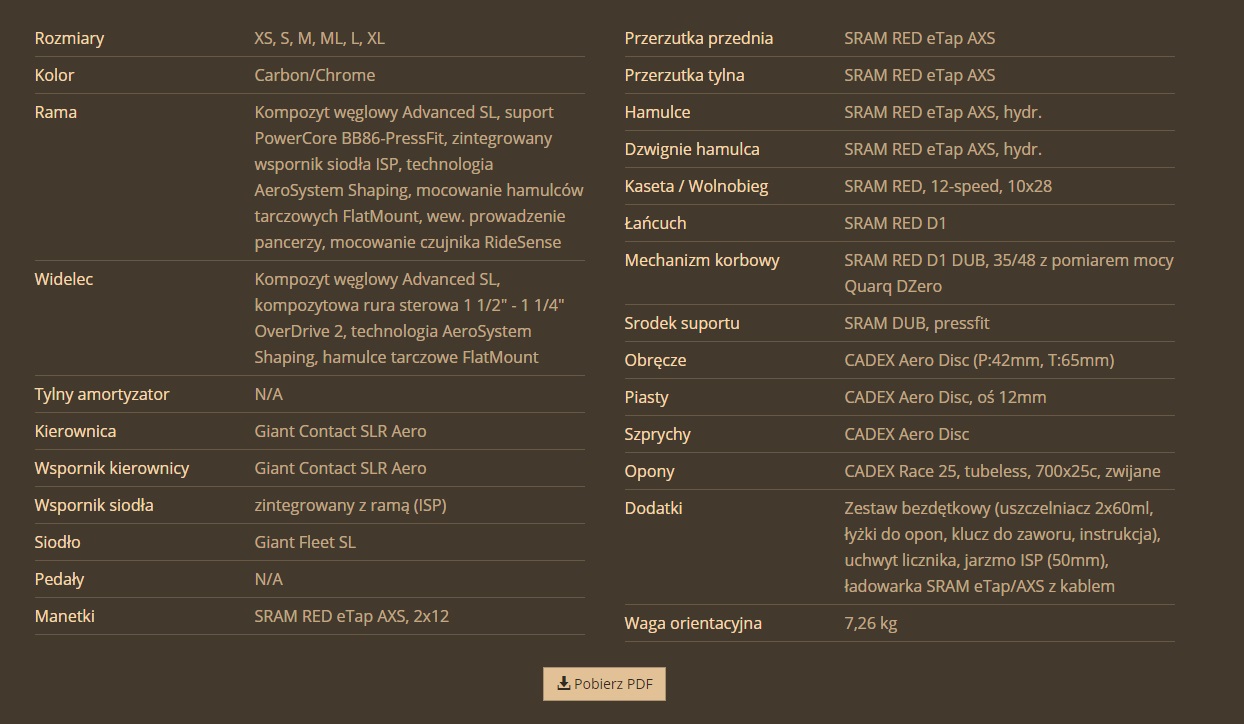Select the Siodło label
Image resolution: width=1244 pixels, height=724 pixels.
(58, 542)
